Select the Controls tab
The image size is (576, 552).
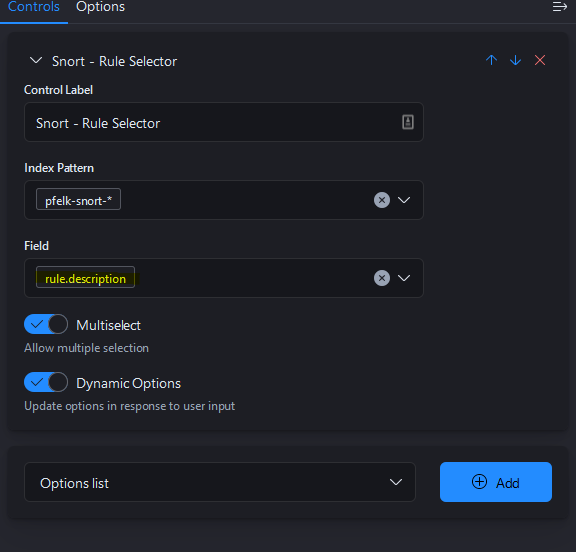pyautogui.click(x=34, y=7)
